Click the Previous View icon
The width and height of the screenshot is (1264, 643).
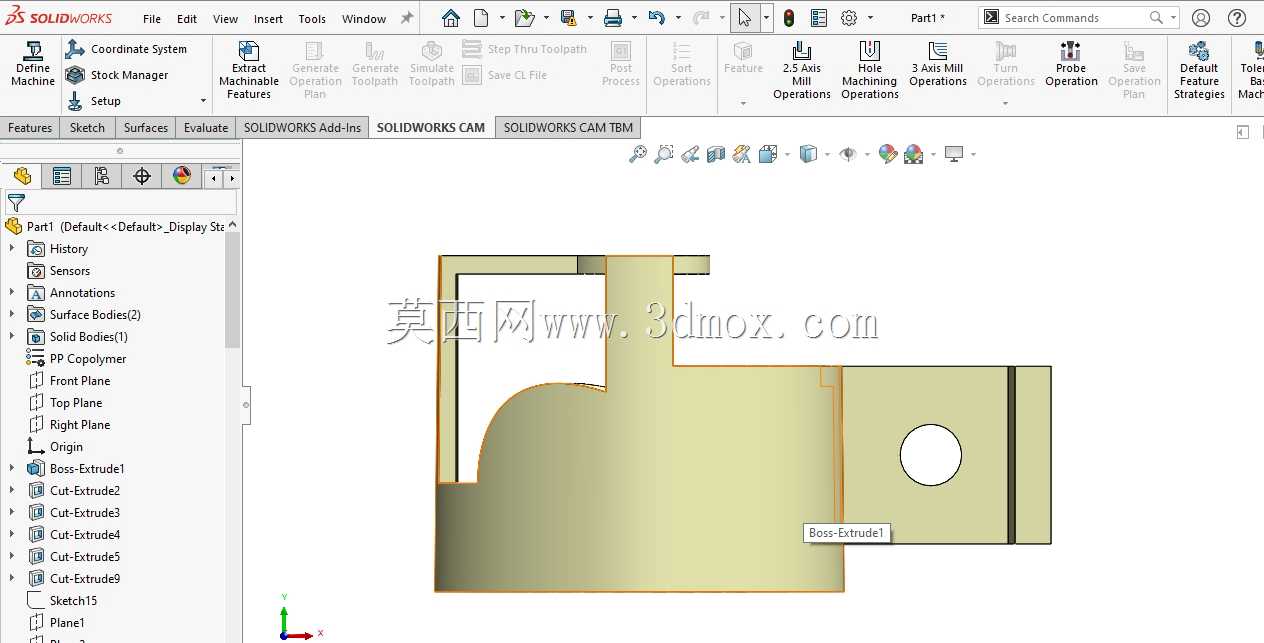689,154
